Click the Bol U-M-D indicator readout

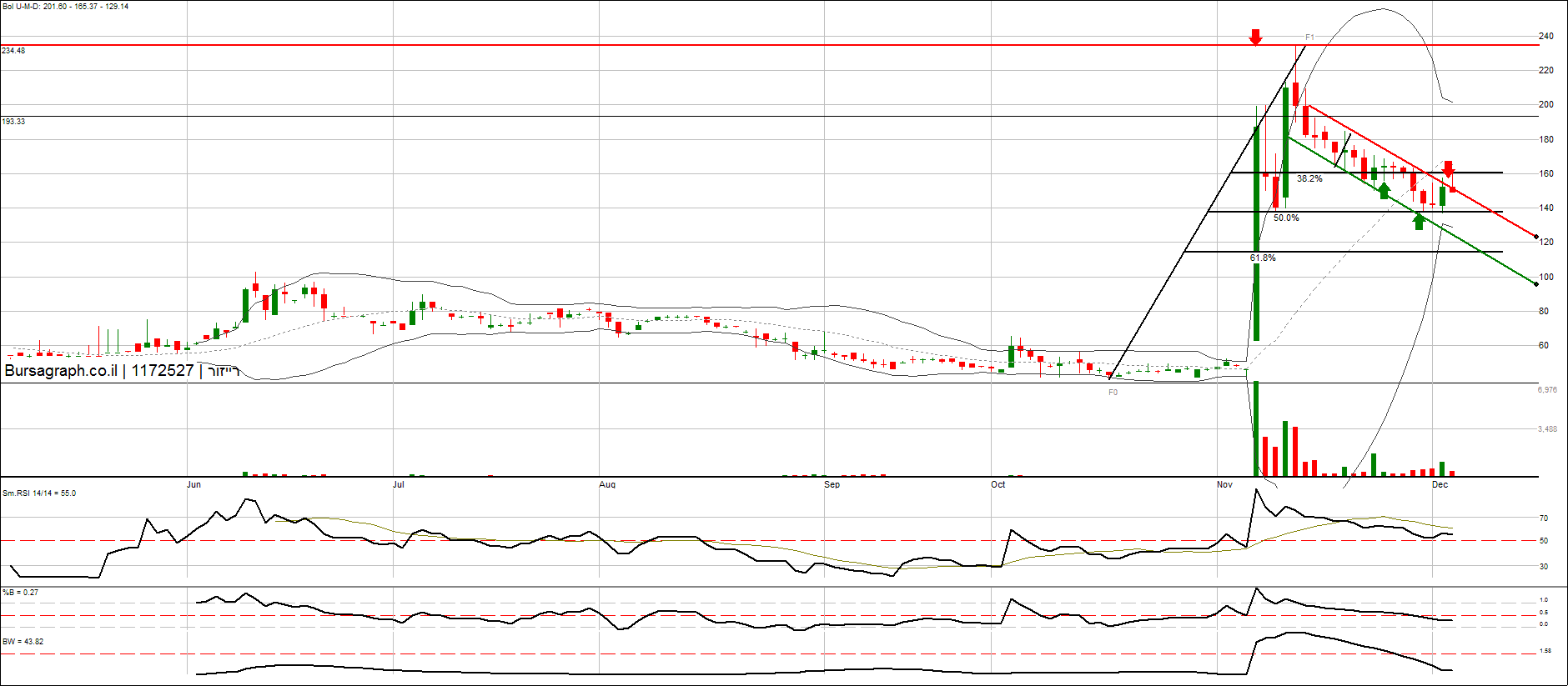[65, 7]
